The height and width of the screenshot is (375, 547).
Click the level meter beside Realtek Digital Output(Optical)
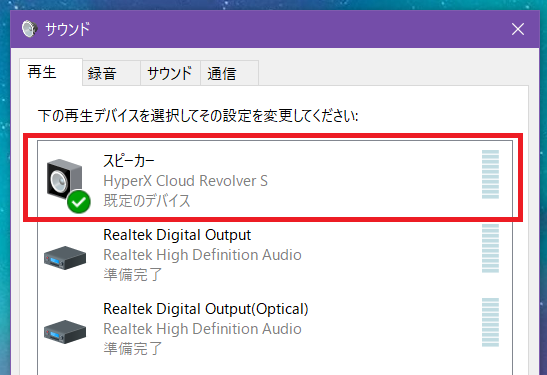(x=490, y=322)
